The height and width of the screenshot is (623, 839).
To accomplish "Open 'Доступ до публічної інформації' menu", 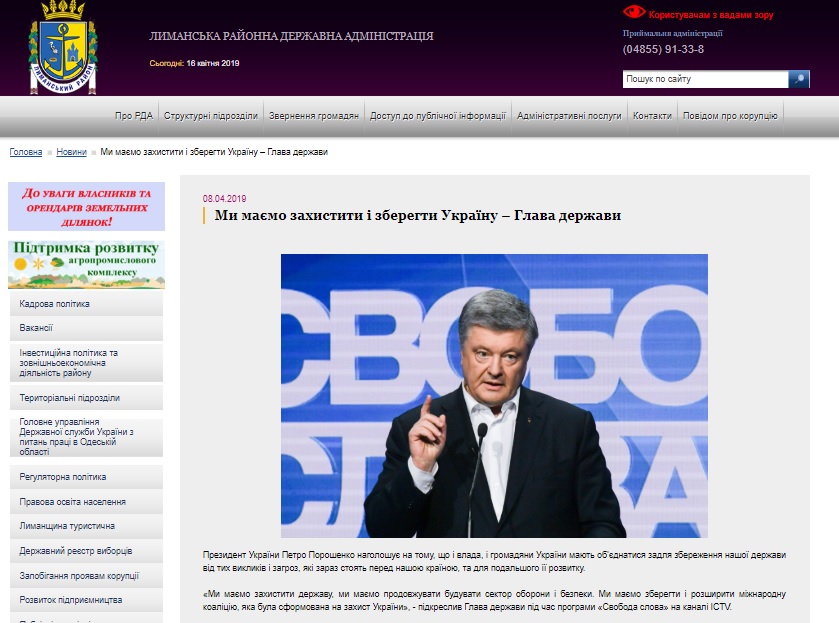I will pos(437,116).
